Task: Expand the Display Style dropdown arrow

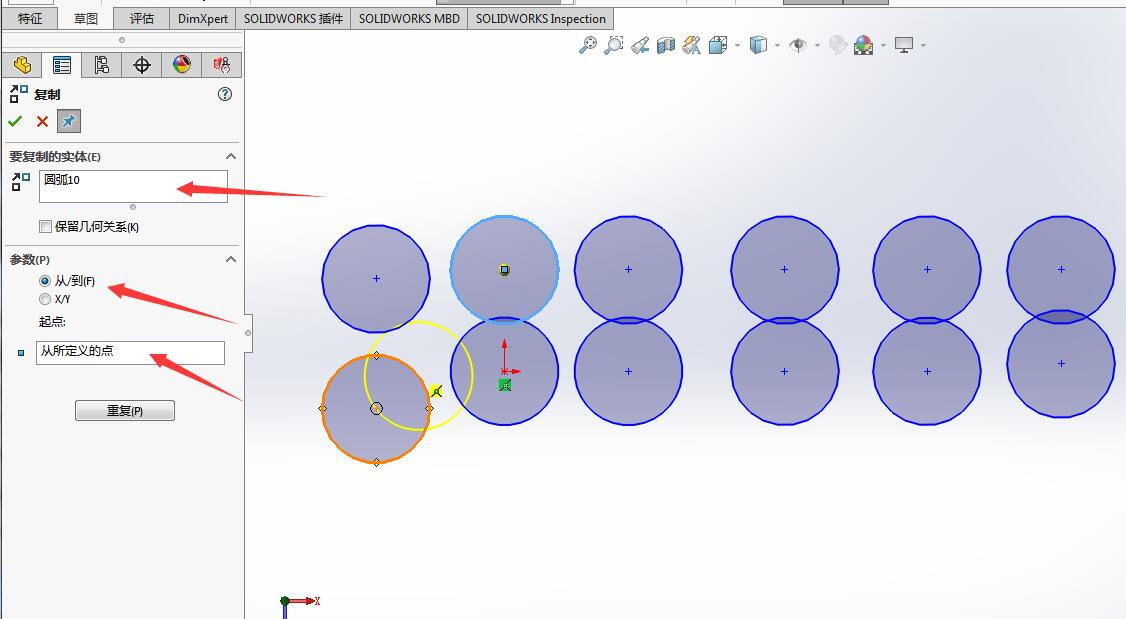Action: pyautogui.click(x=778, y=46)
